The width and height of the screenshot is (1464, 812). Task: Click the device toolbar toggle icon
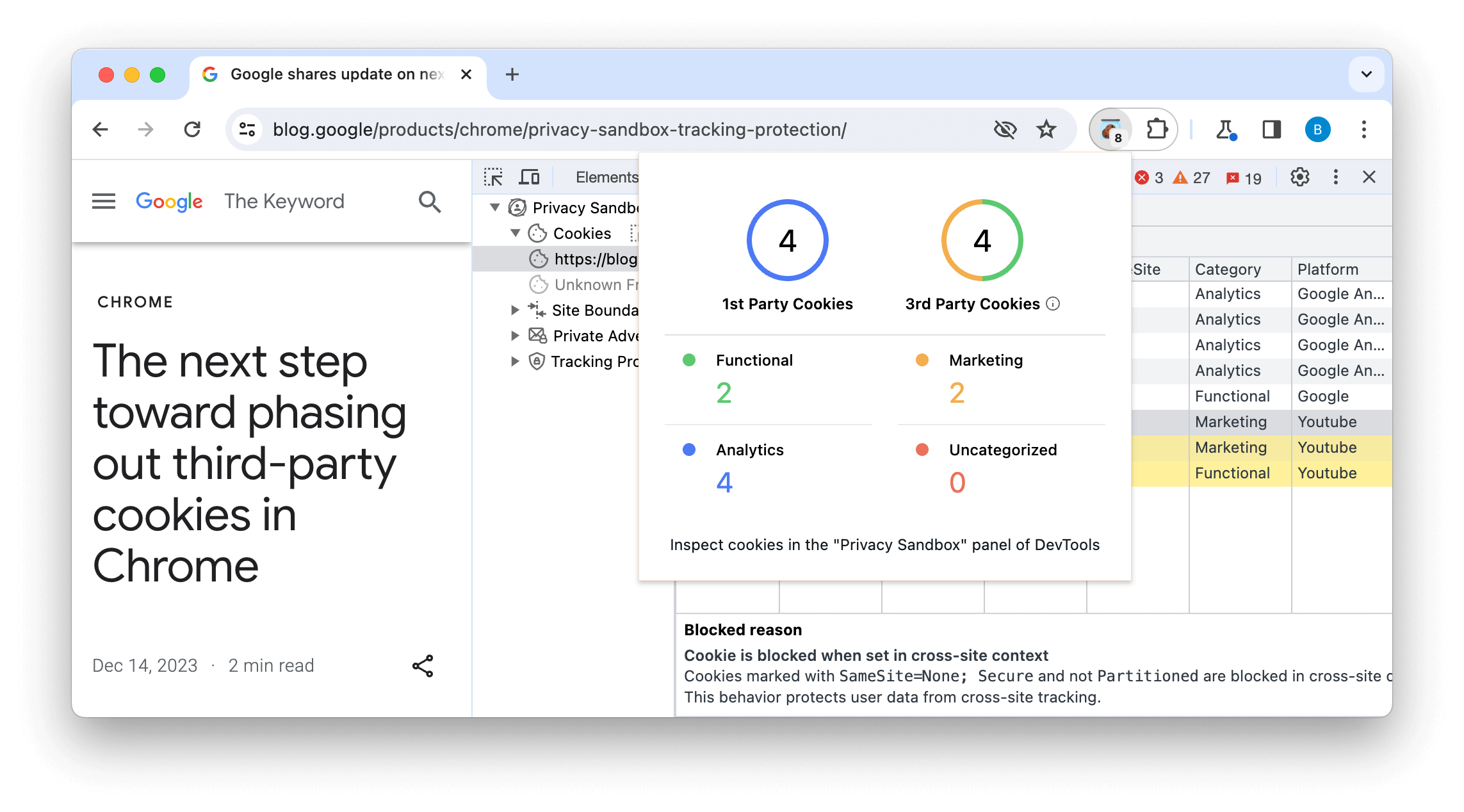[x=529, y=176]
